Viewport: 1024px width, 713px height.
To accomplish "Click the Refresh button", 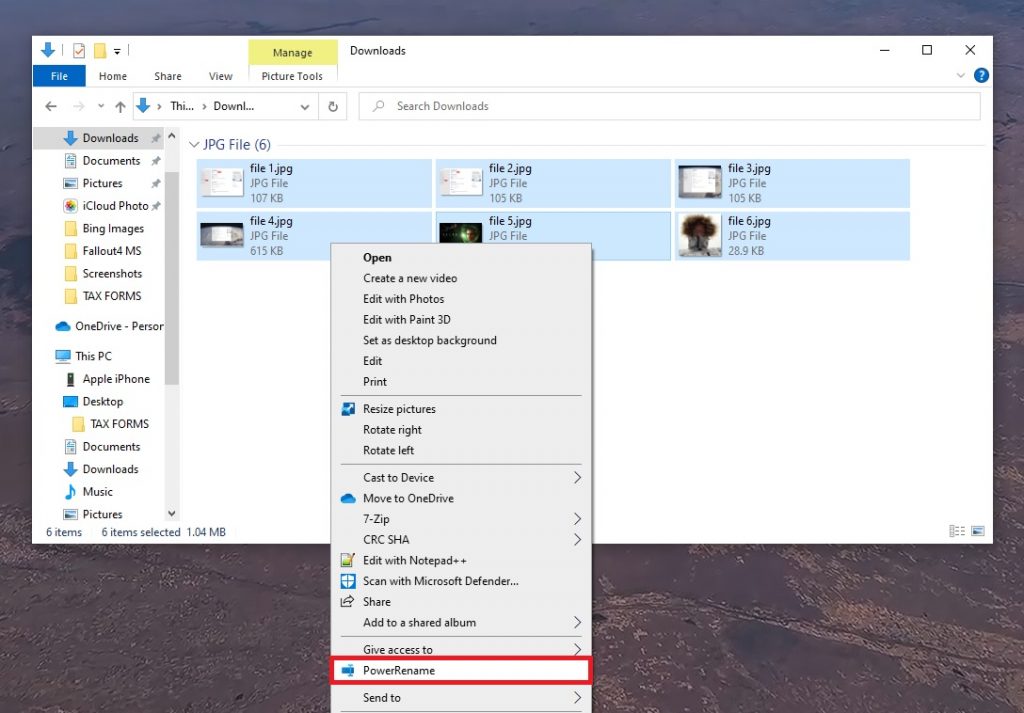I will coord(333,106).
